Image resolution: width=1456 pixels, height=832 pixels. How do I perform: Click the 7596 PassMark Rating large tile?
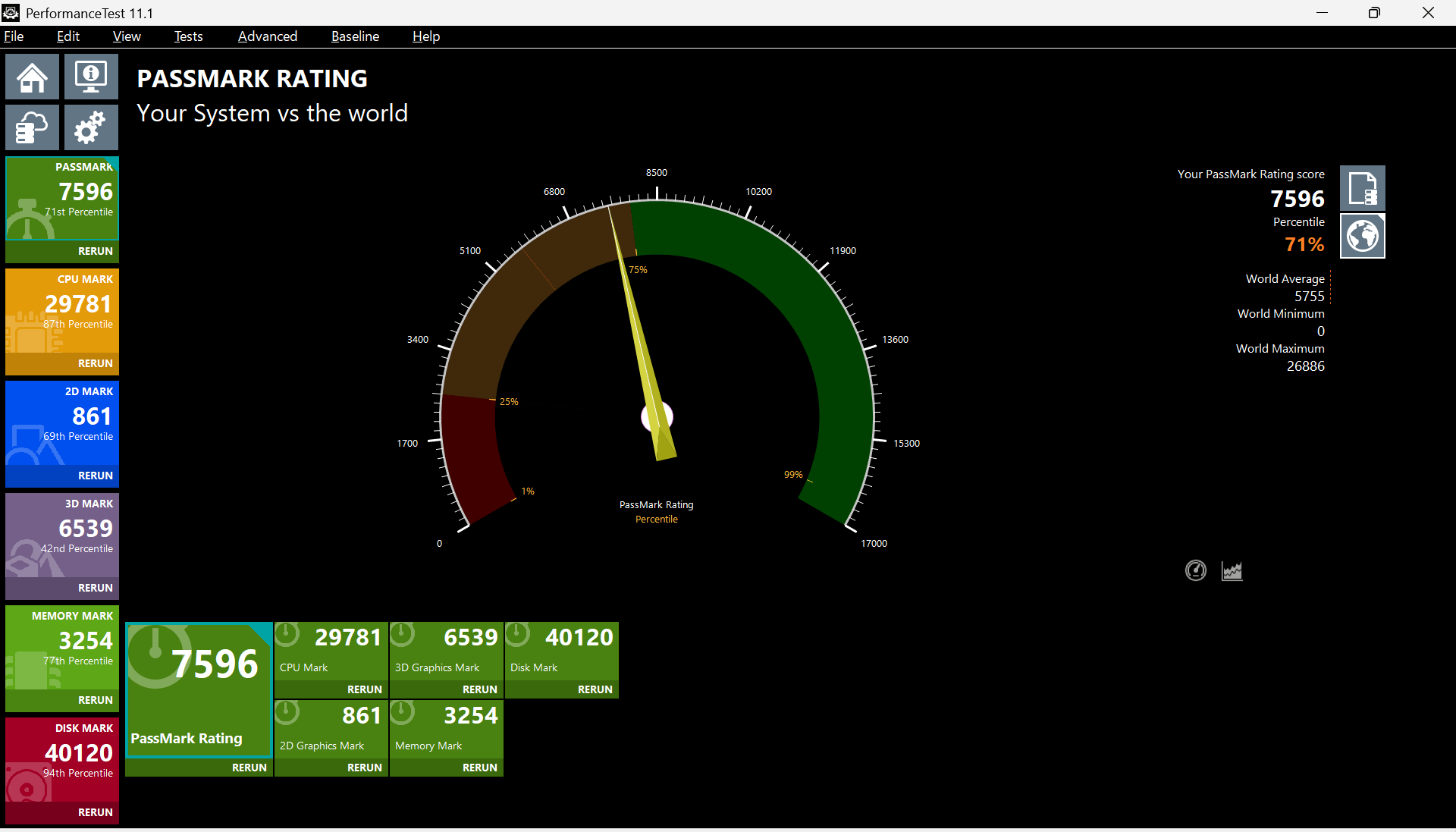pos(199,689)
